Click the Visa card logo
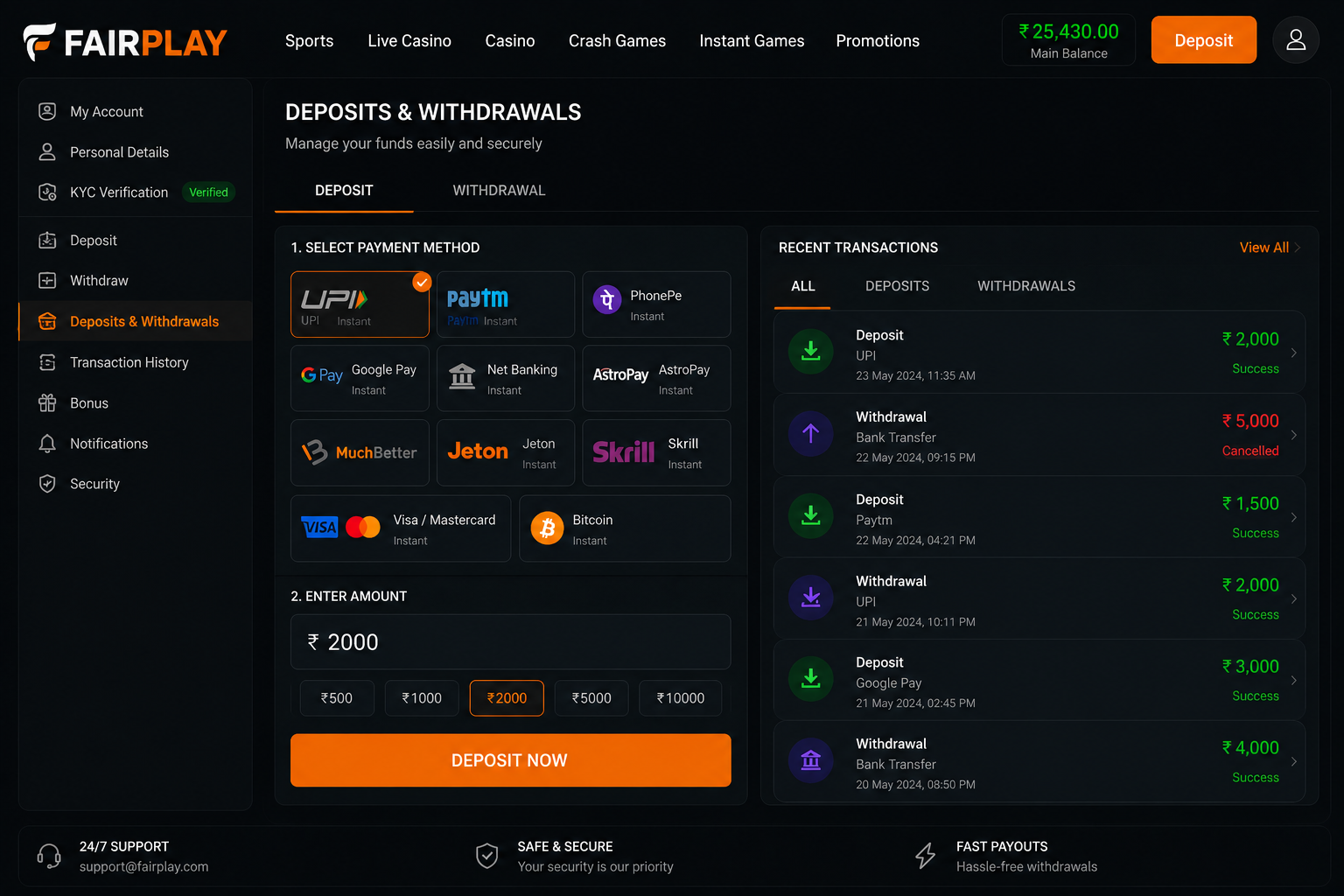The width and height of the screenshot is (1344, 896). (x=319, y=527)
